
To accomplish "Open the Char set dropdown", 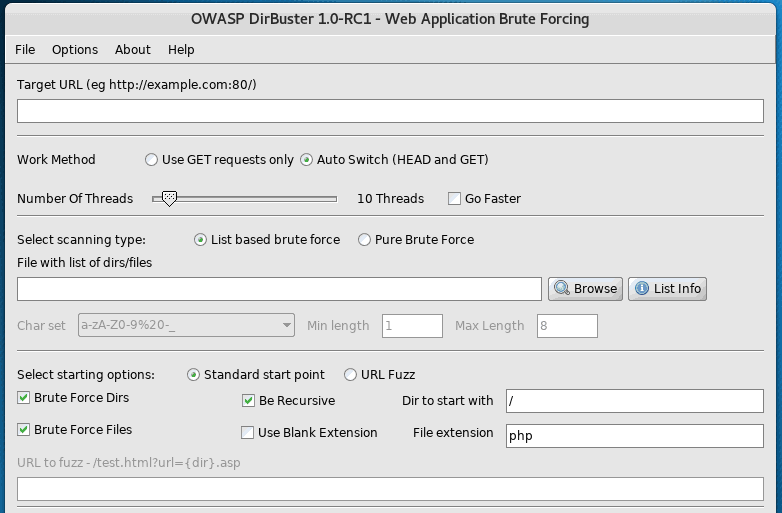I will coord(186,325).
